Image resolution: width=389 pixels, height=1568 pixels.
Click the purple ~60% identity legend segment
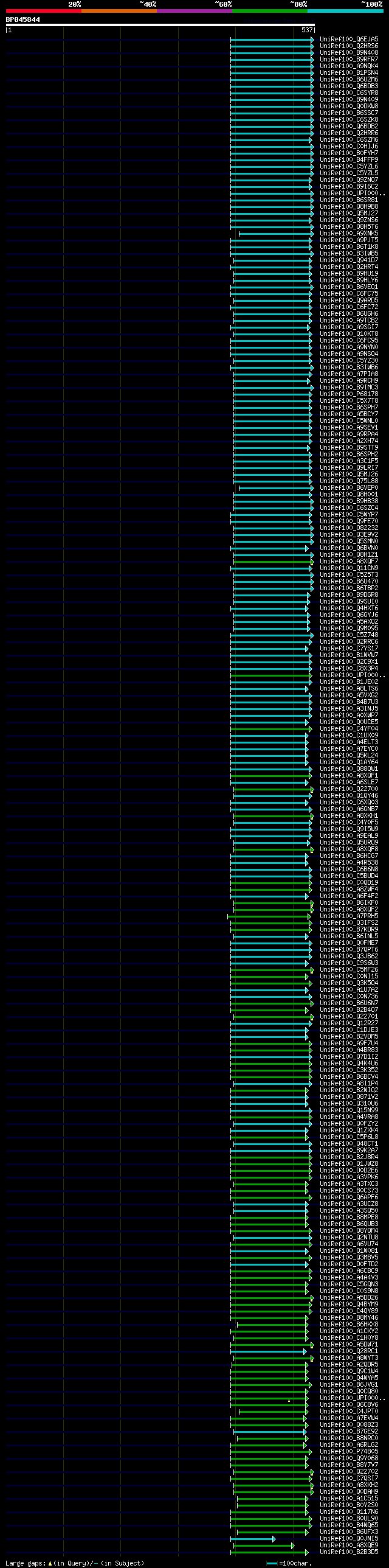194,11
